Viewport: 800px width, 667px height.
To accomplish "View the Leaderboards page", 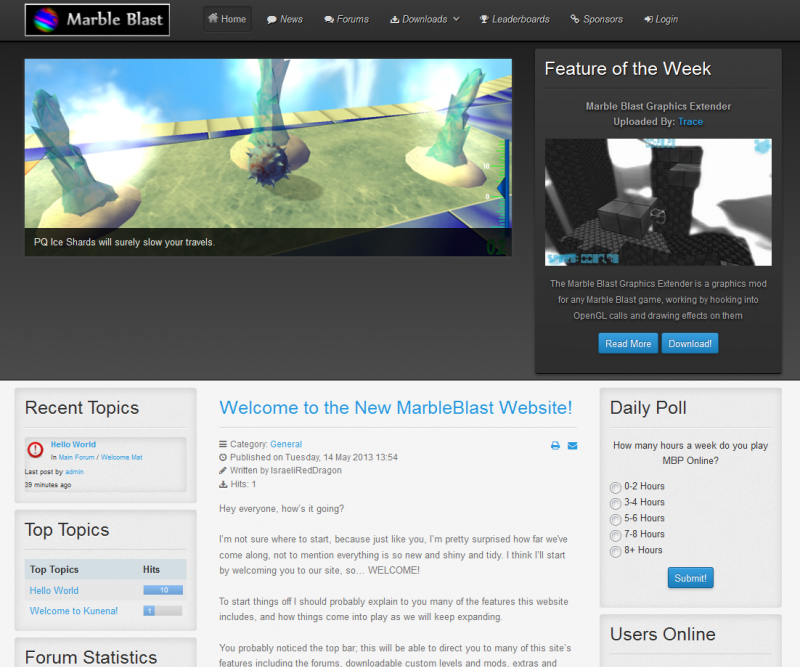I will [x=515, y=19].
